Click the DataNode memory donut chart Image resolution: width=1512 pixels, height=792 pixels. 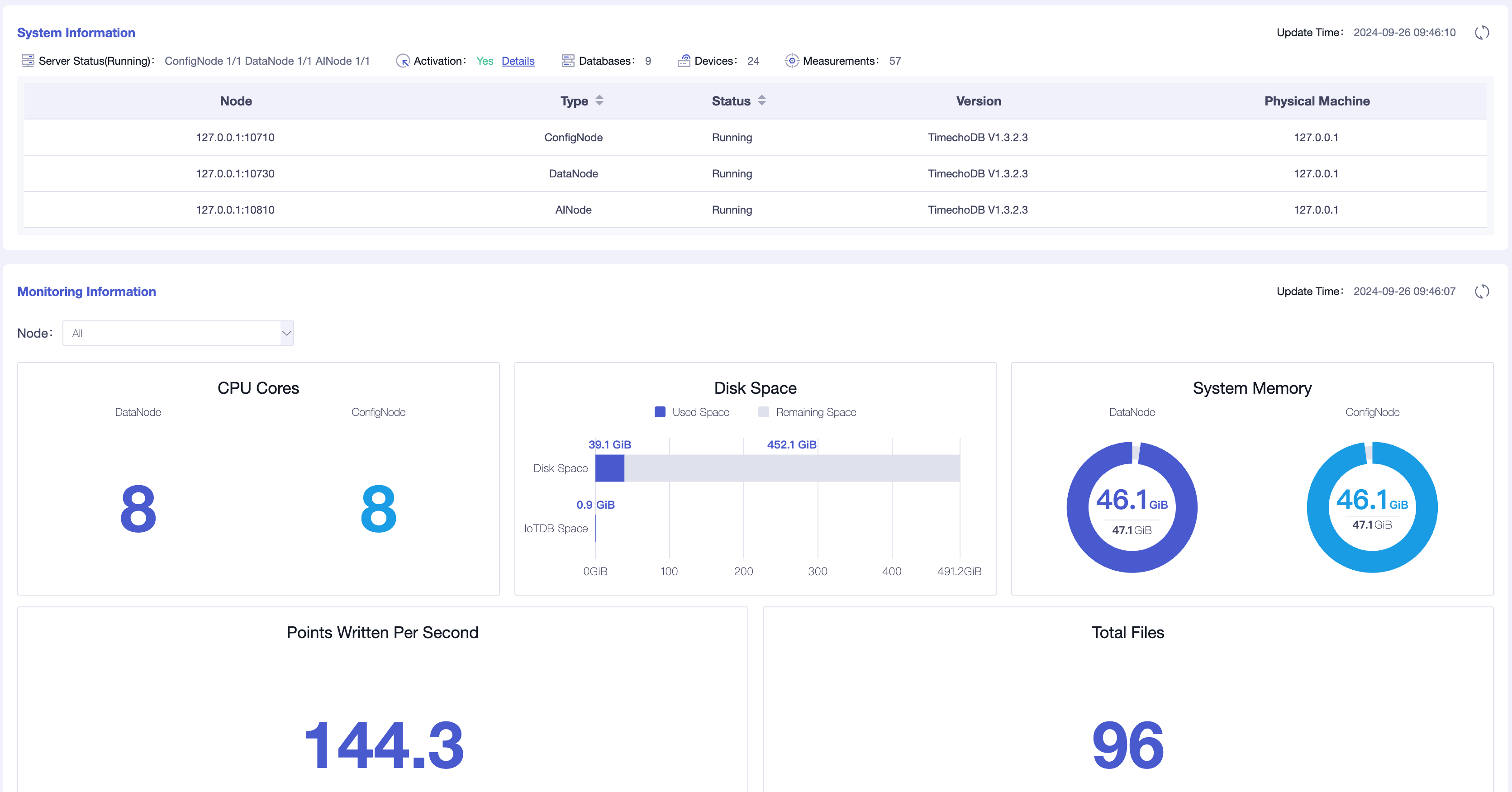1132,507
